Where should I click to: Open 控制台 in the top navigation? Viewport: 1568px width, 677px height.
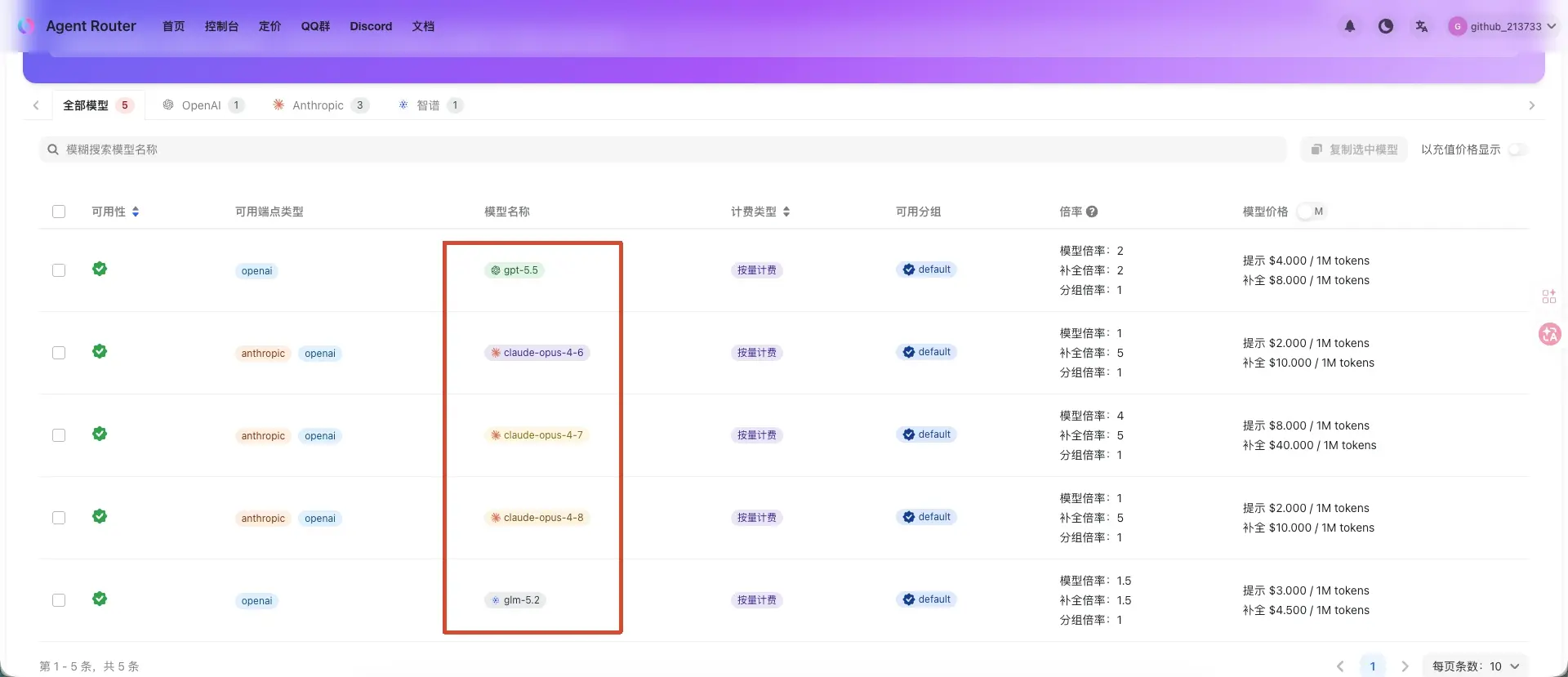point(221,26)
